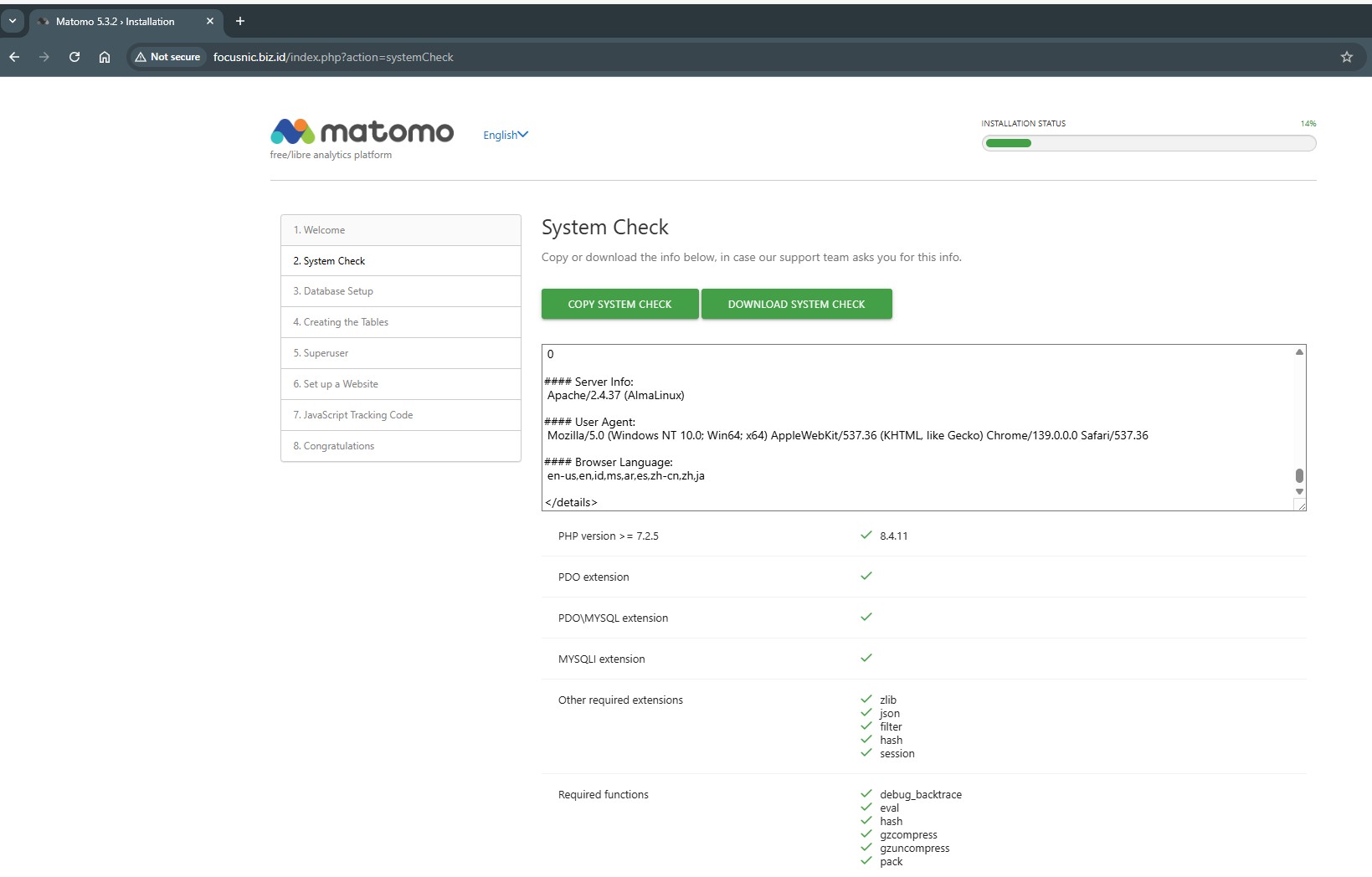Click the address bar URL

pos(333,57)
